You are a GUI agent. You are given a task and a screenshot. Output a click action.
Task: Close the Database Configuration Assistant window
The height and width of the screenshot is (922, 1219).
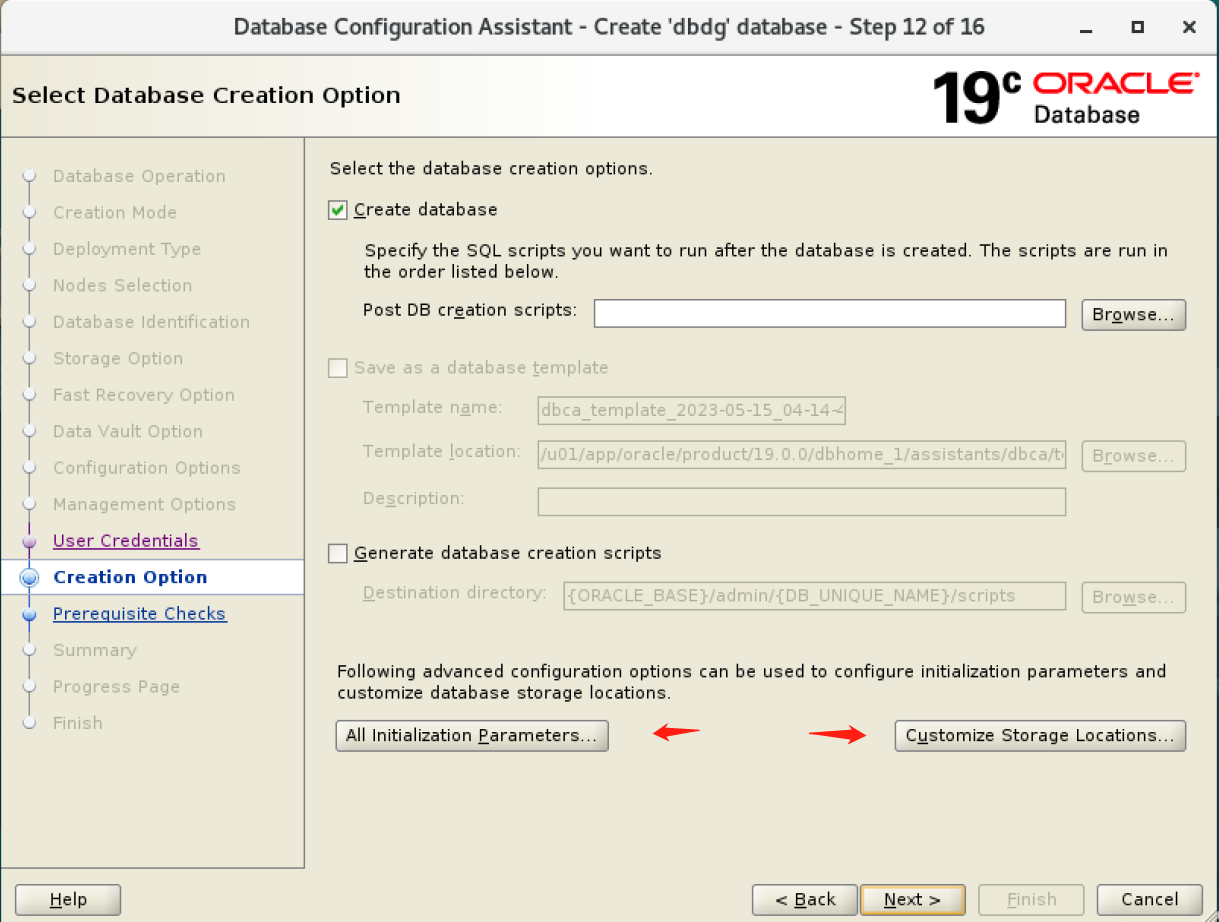tap(1189, 28)
